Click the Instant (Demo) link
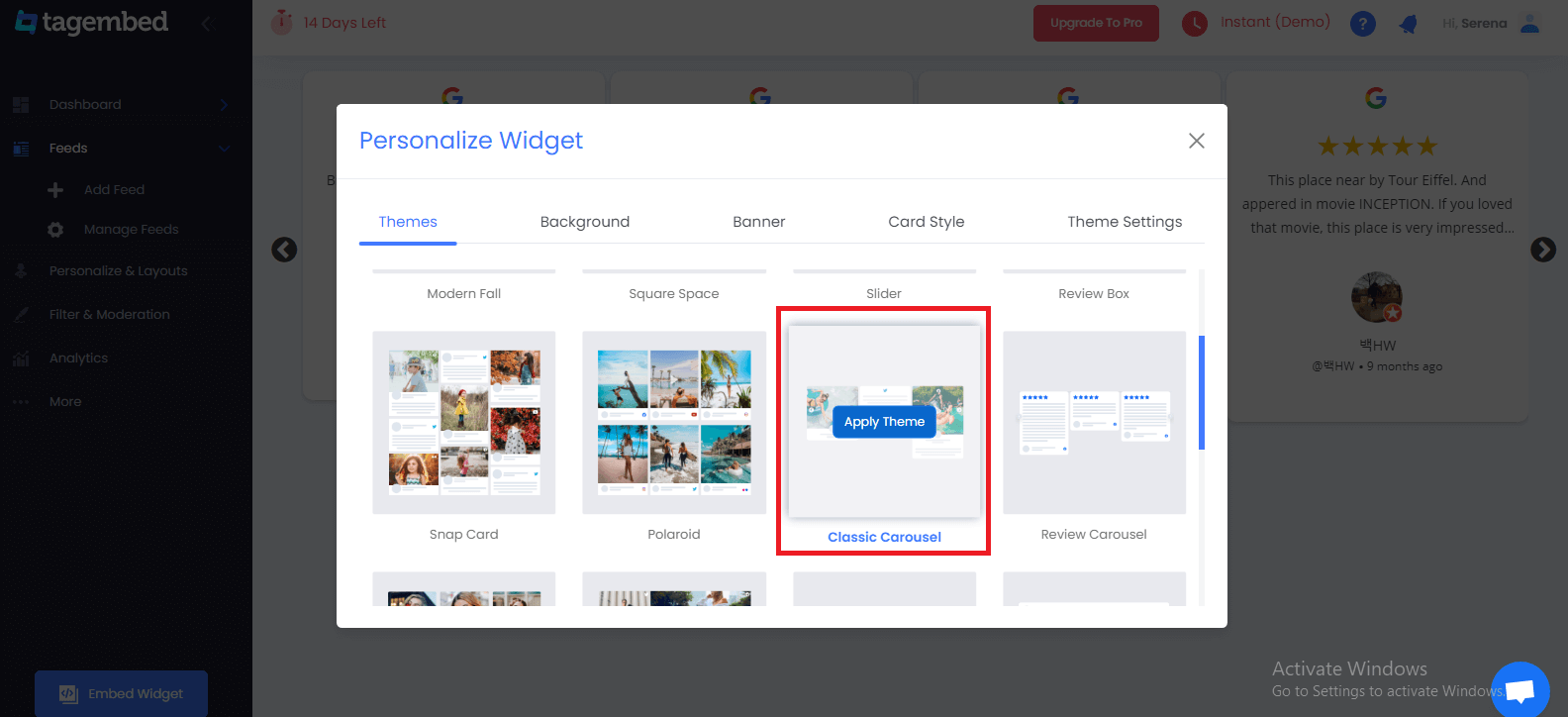This screenshot has height=717, width=1568. click(1275, 22)
